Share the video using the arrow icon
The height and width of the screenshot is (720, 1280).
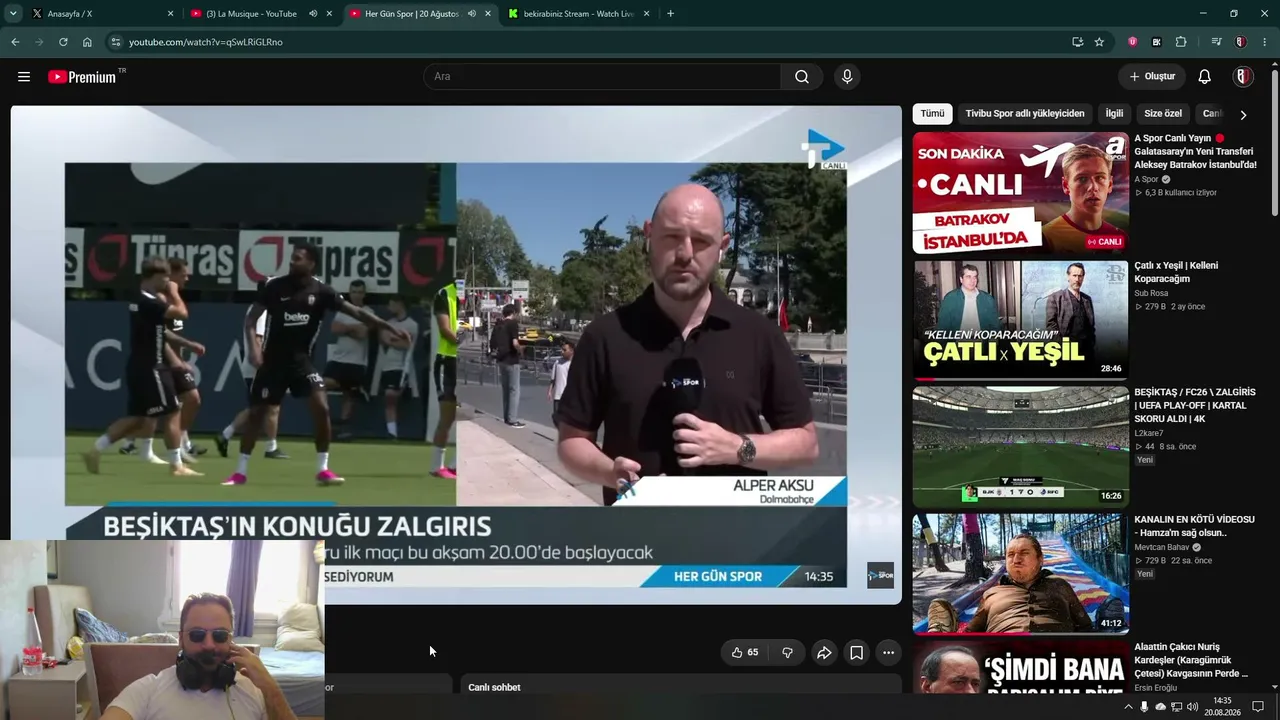point(824,653)
